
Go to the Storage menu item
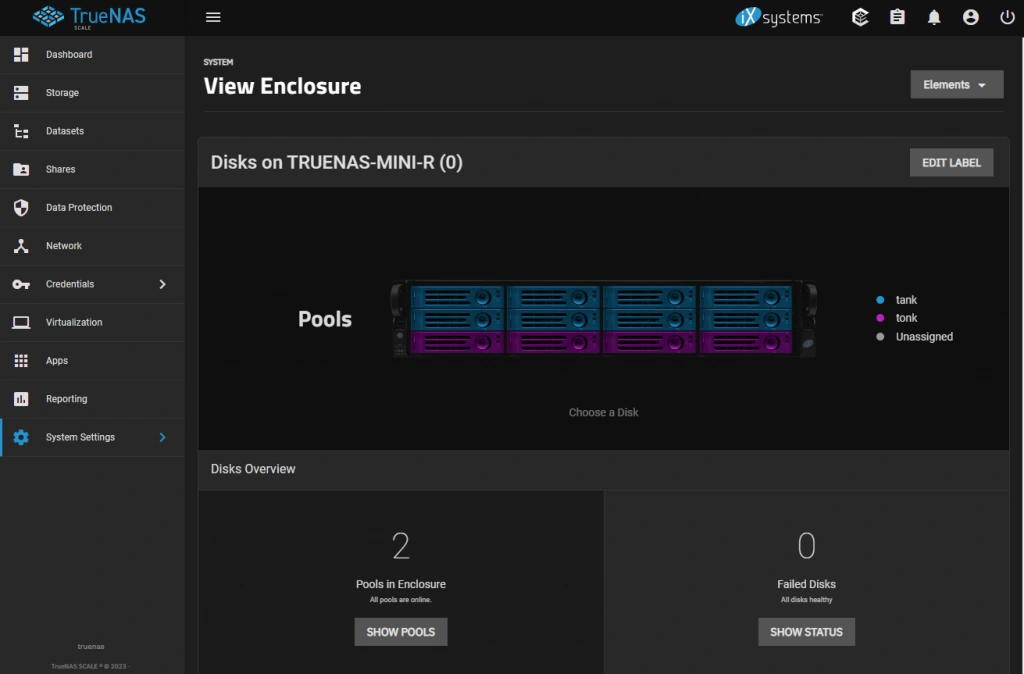tap(92, 93)
